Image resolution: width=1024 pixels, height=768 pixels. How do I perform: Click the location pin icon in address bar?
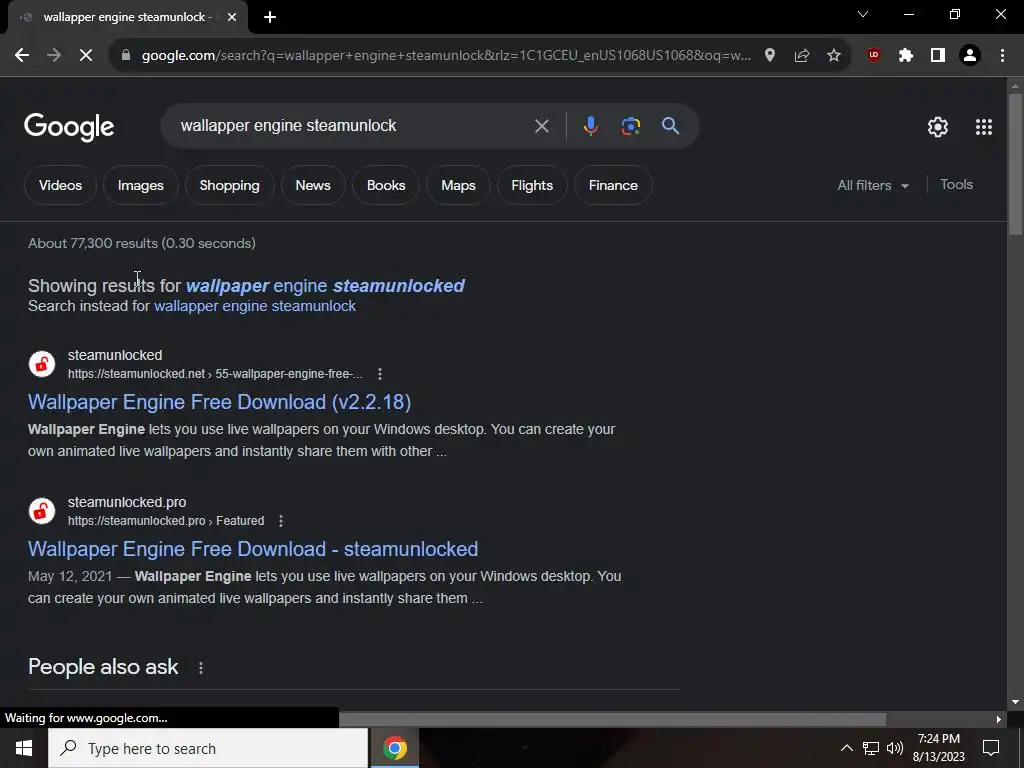(x=770, y=56)
